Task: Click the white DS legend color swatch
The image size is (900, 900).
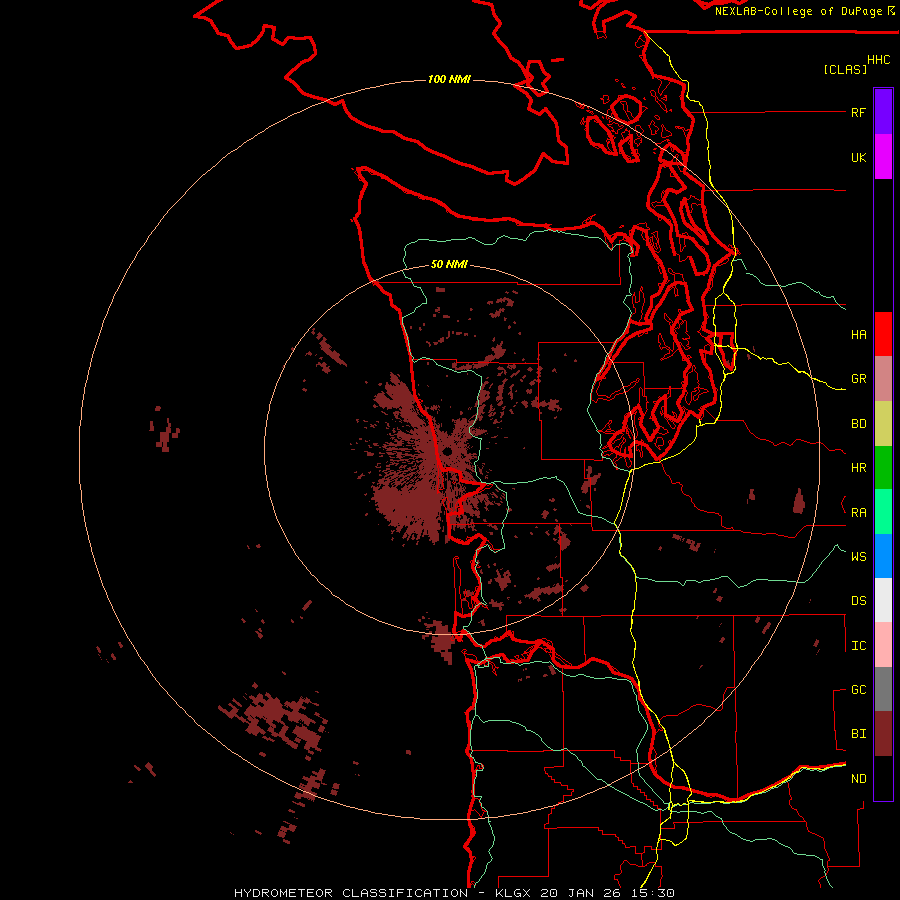Action: point(883,600)
